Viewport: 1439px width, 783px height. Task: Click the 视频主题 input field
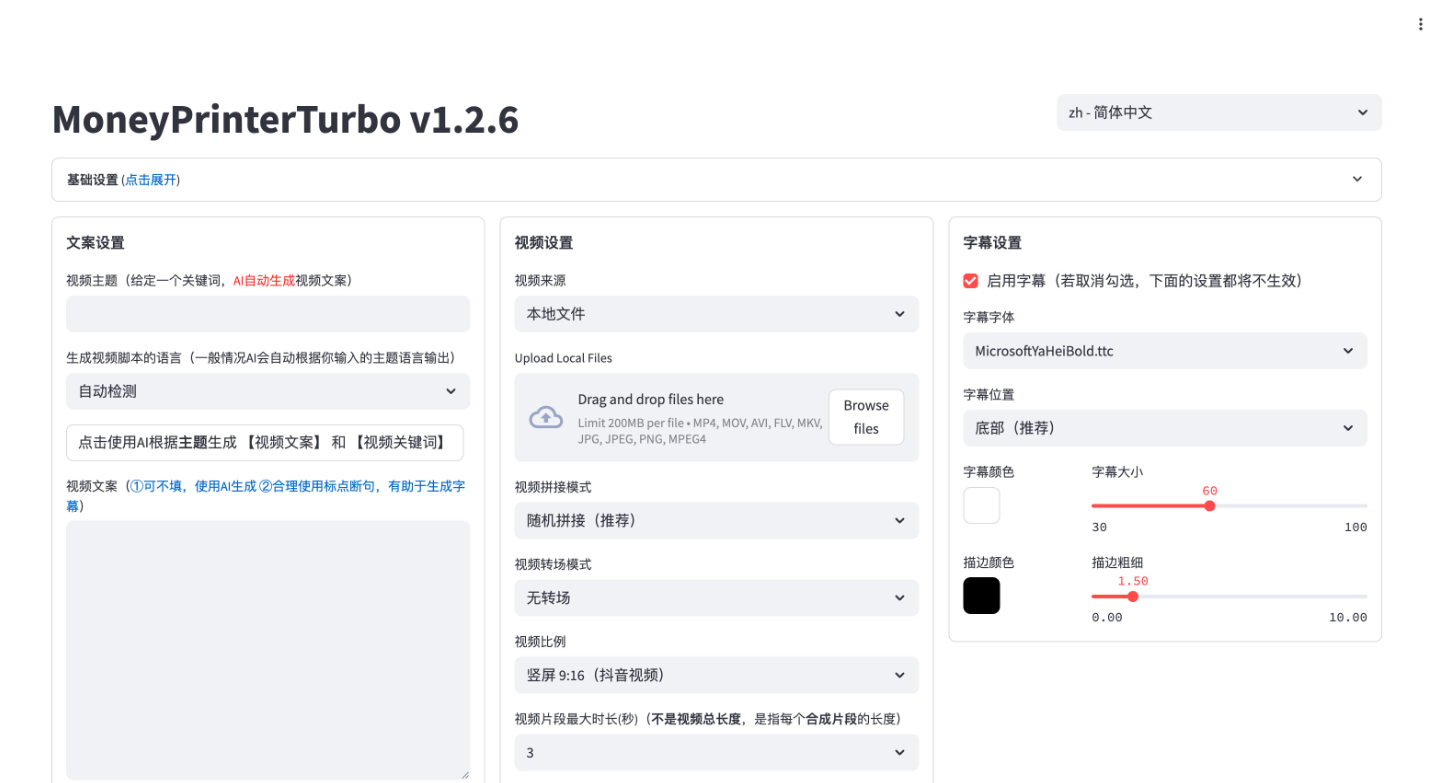[268, 314]
